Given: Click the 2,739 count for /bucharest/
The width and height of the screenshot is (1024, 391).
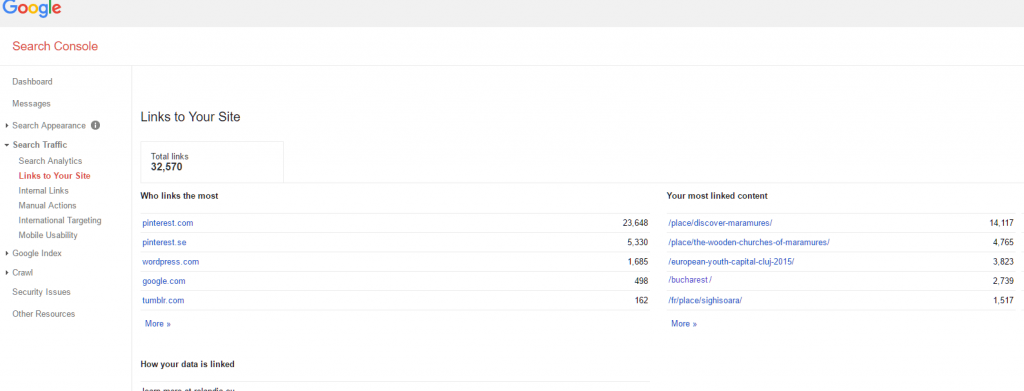Looking at the screenshot, I should (x=1003, y=281).
